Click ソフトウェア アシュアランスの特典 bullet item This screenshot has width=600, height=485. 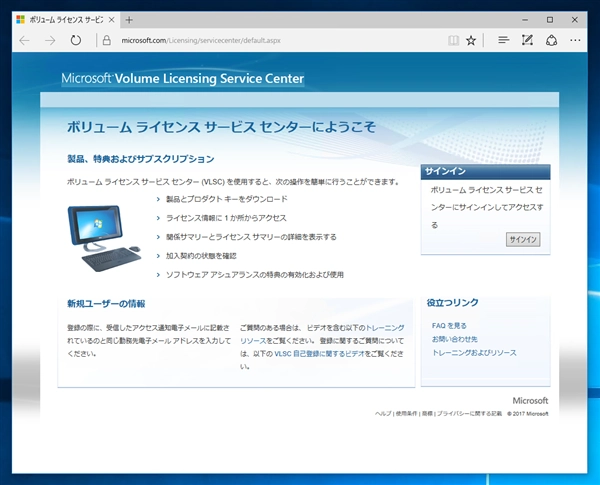(x=254, y=275)
